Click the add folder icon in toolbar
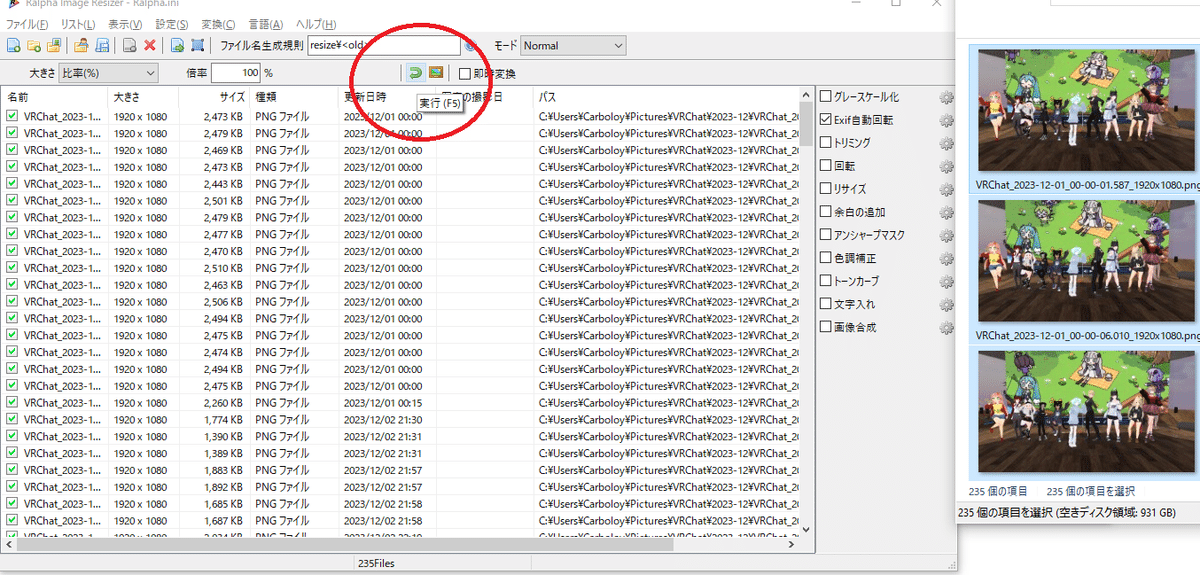Screen dimensions: 1200x581 coord(33,45)
